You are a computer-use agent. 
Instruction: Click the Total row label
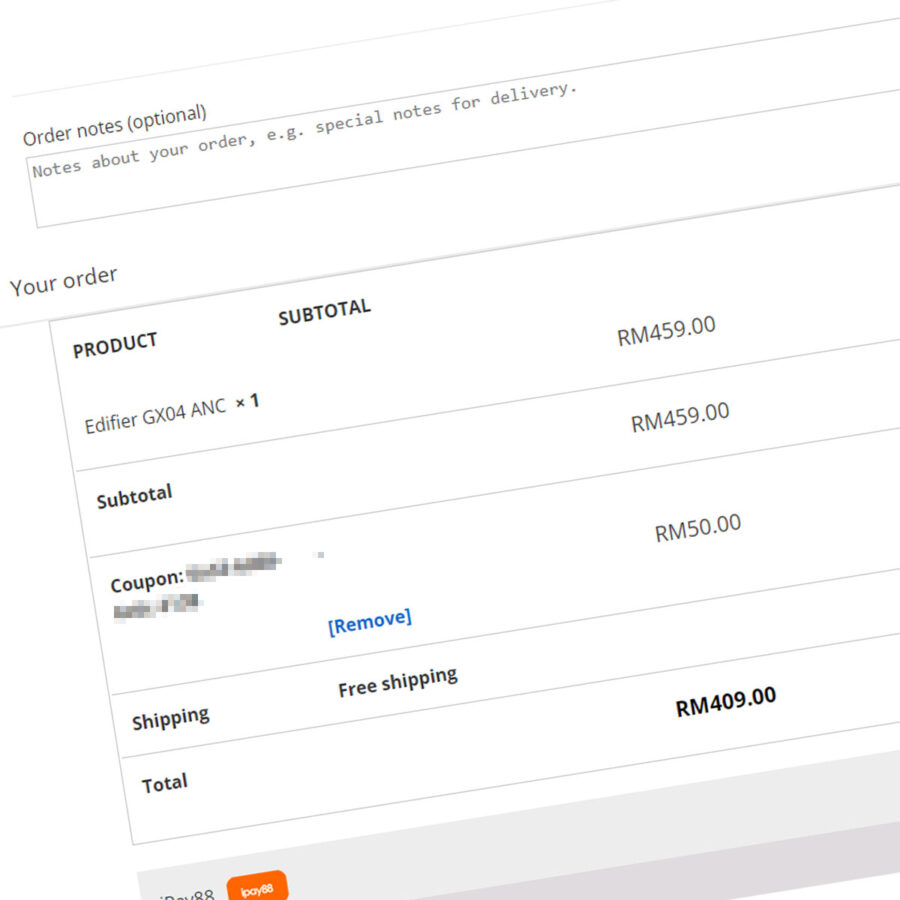[x=165, y=783]
